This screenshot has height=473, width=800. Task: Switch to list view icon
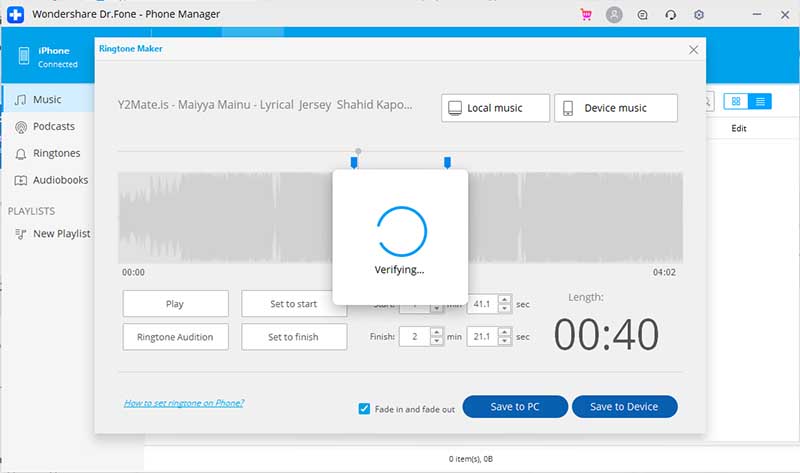click(760, 102)
